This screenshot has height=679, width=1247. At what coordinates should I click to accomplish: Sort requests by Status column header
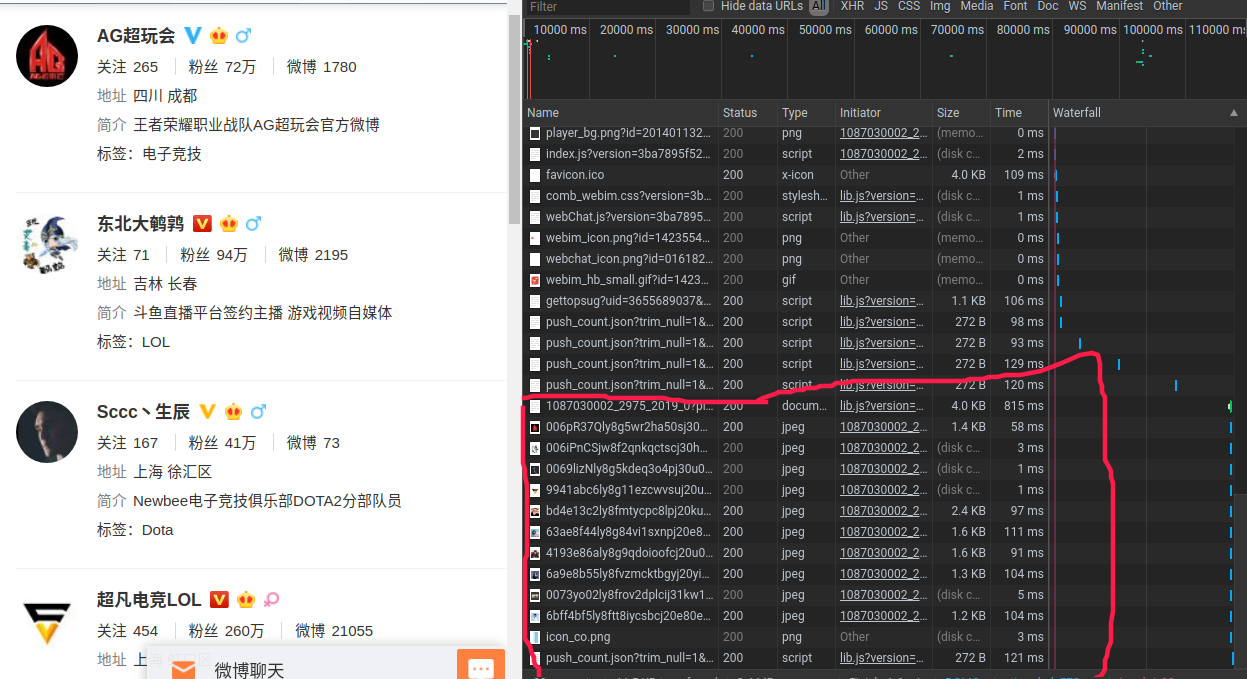(748, 113)
